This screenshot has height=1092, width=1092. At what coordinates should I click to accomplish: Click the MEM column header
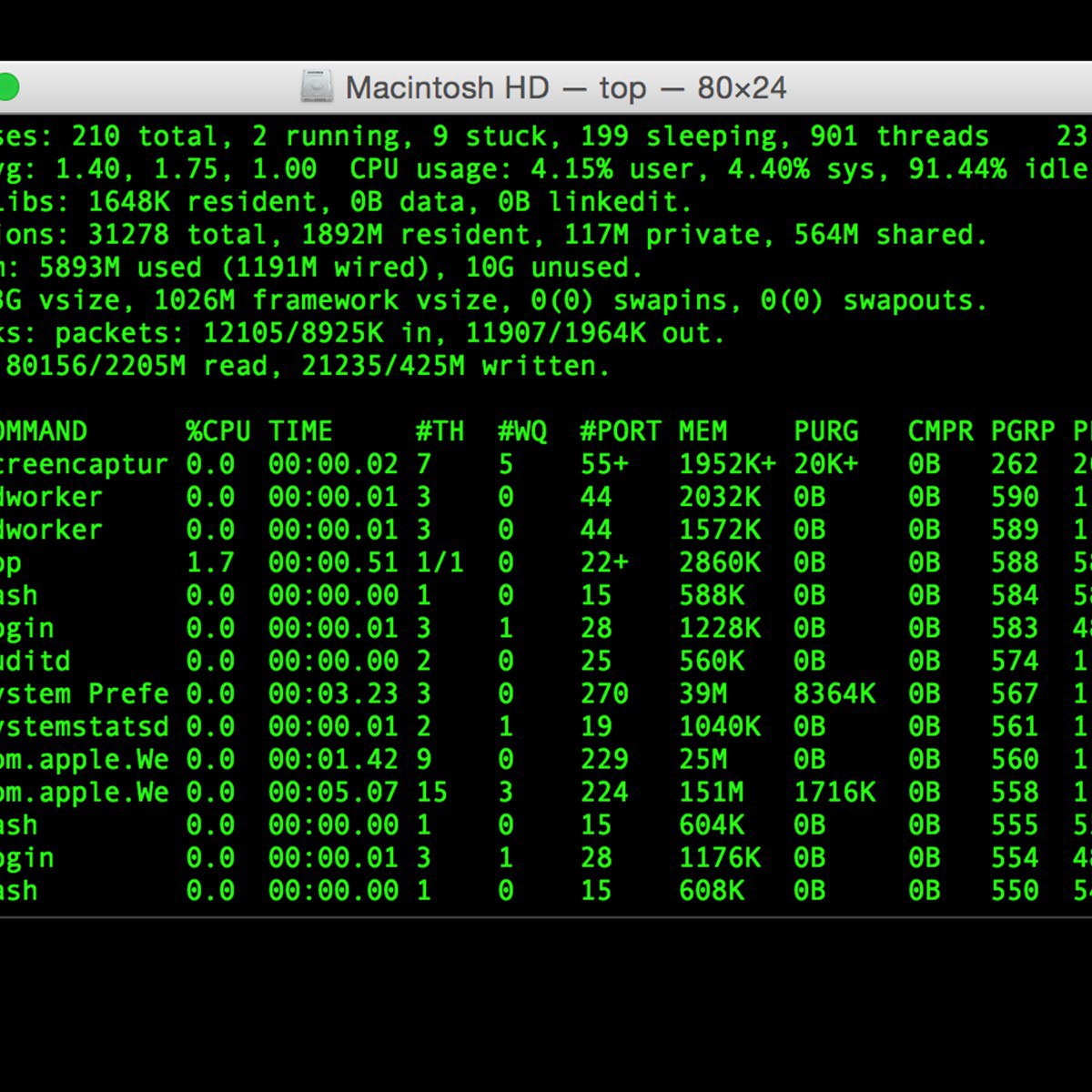[703, 431]
